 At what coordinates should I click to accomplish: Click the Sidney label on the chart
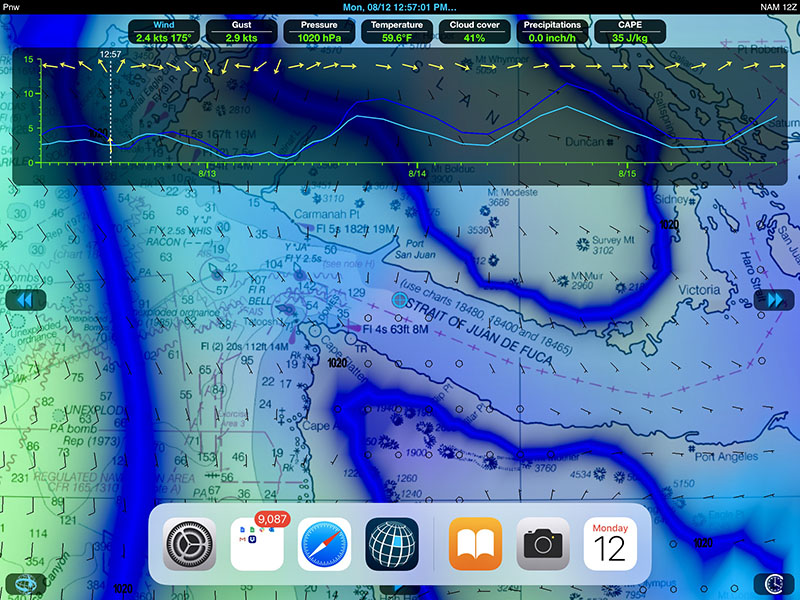671,199
